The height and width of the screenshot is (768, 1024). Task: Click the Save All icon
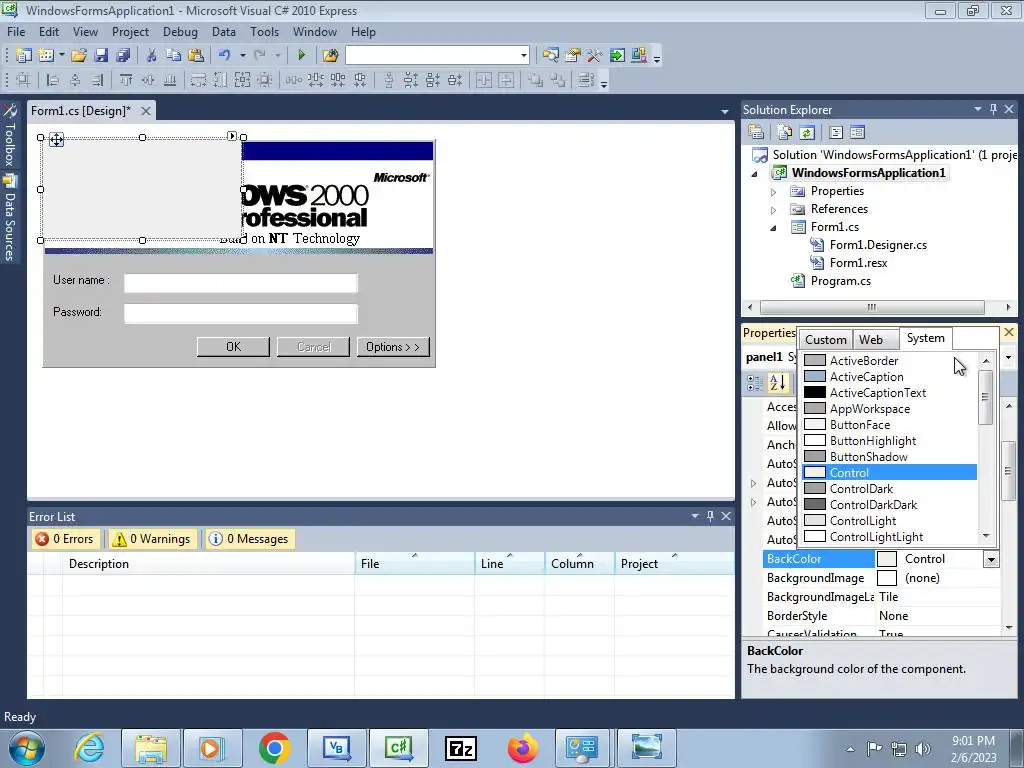coord(123,56)
